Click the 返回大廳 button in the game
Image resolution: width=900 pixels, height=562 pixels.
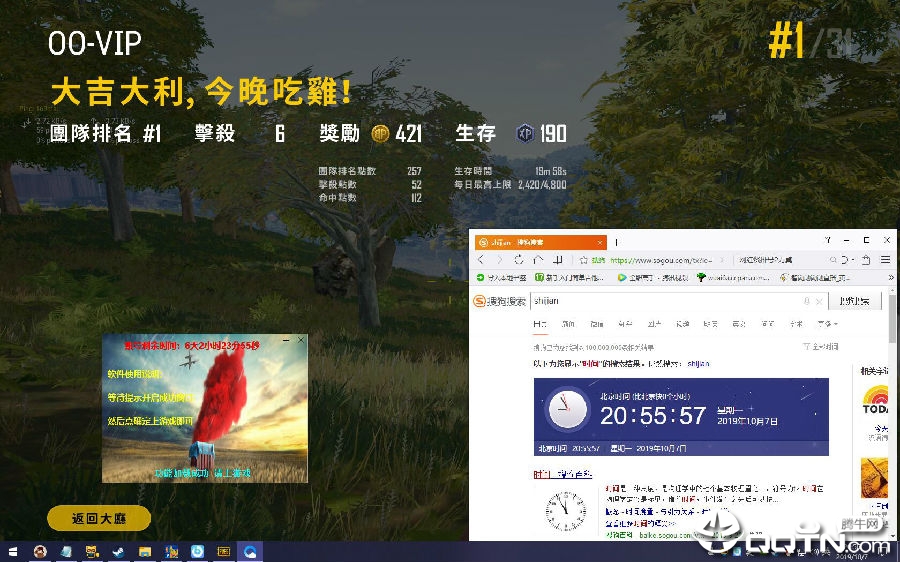99,518
